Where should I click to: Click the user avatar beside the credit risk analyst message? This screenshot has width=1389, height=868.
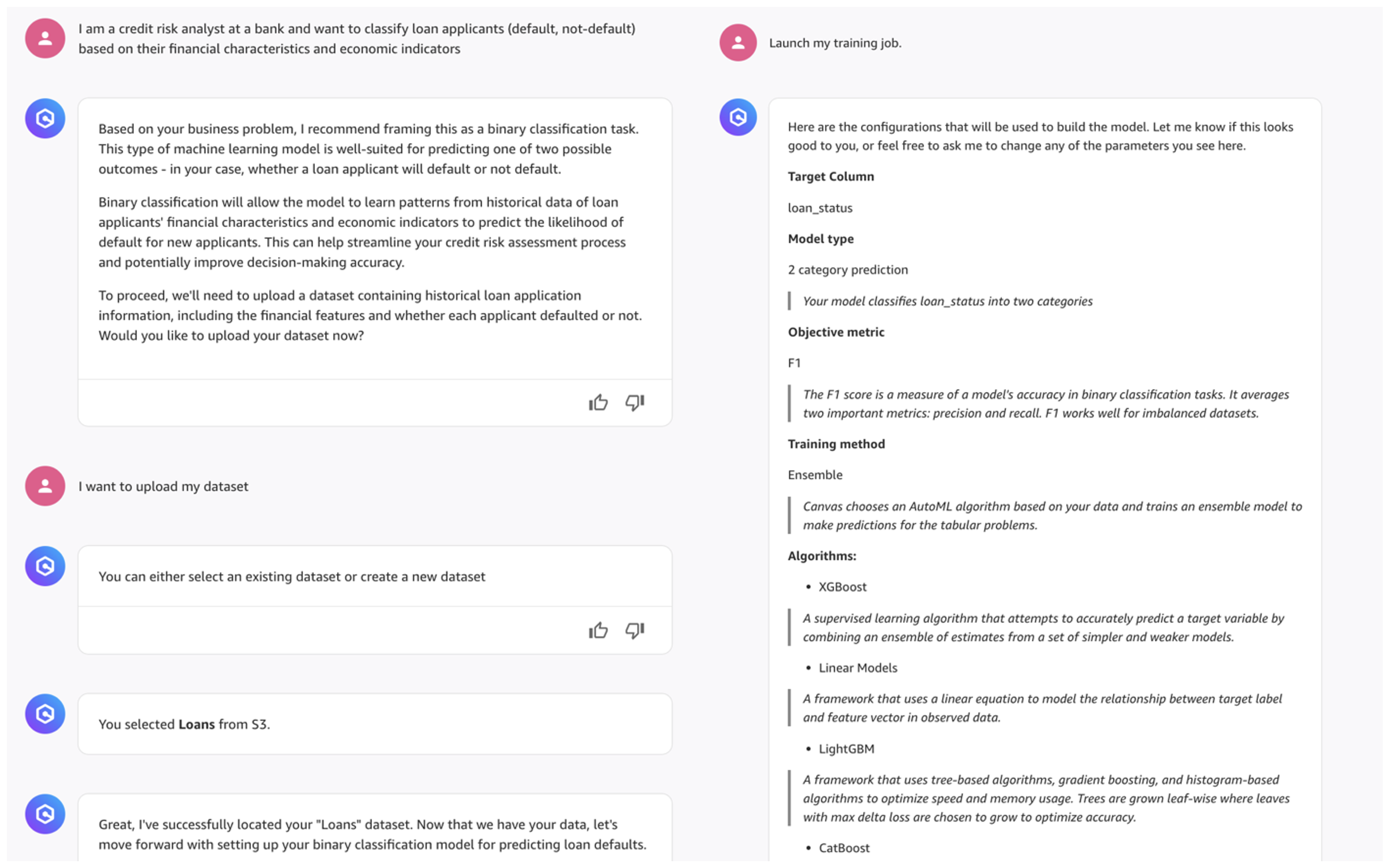coord(45,39)
